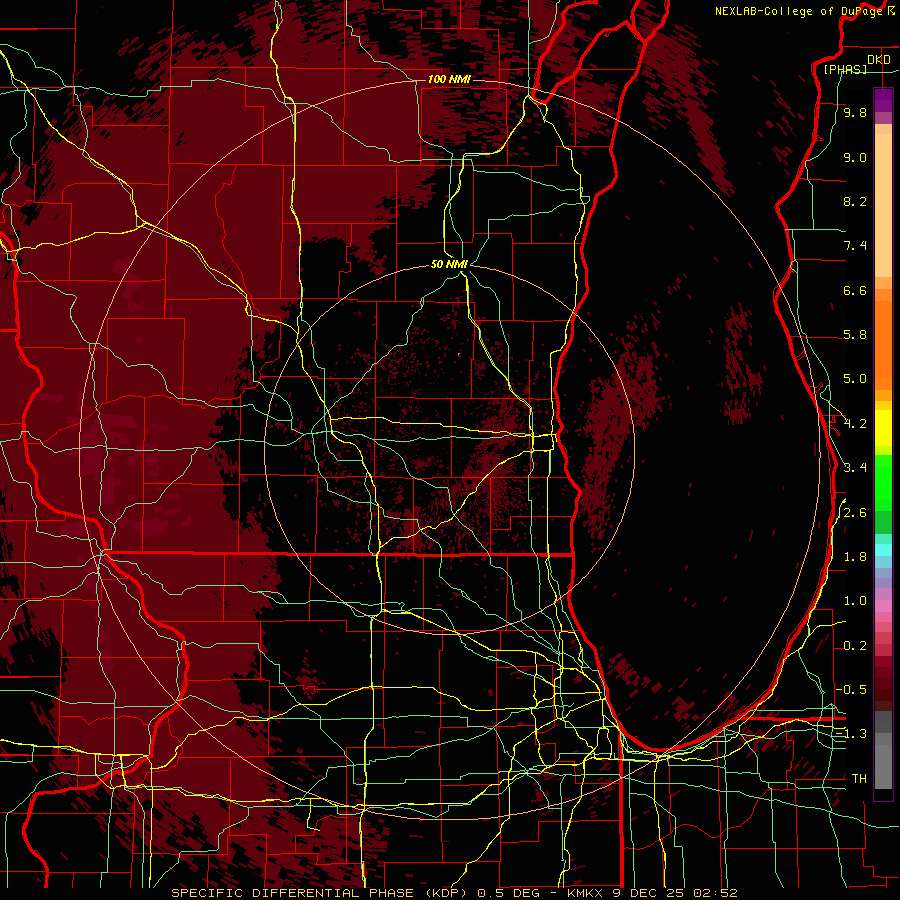Click the [PHAS] legend label

[x=845, y=69]
